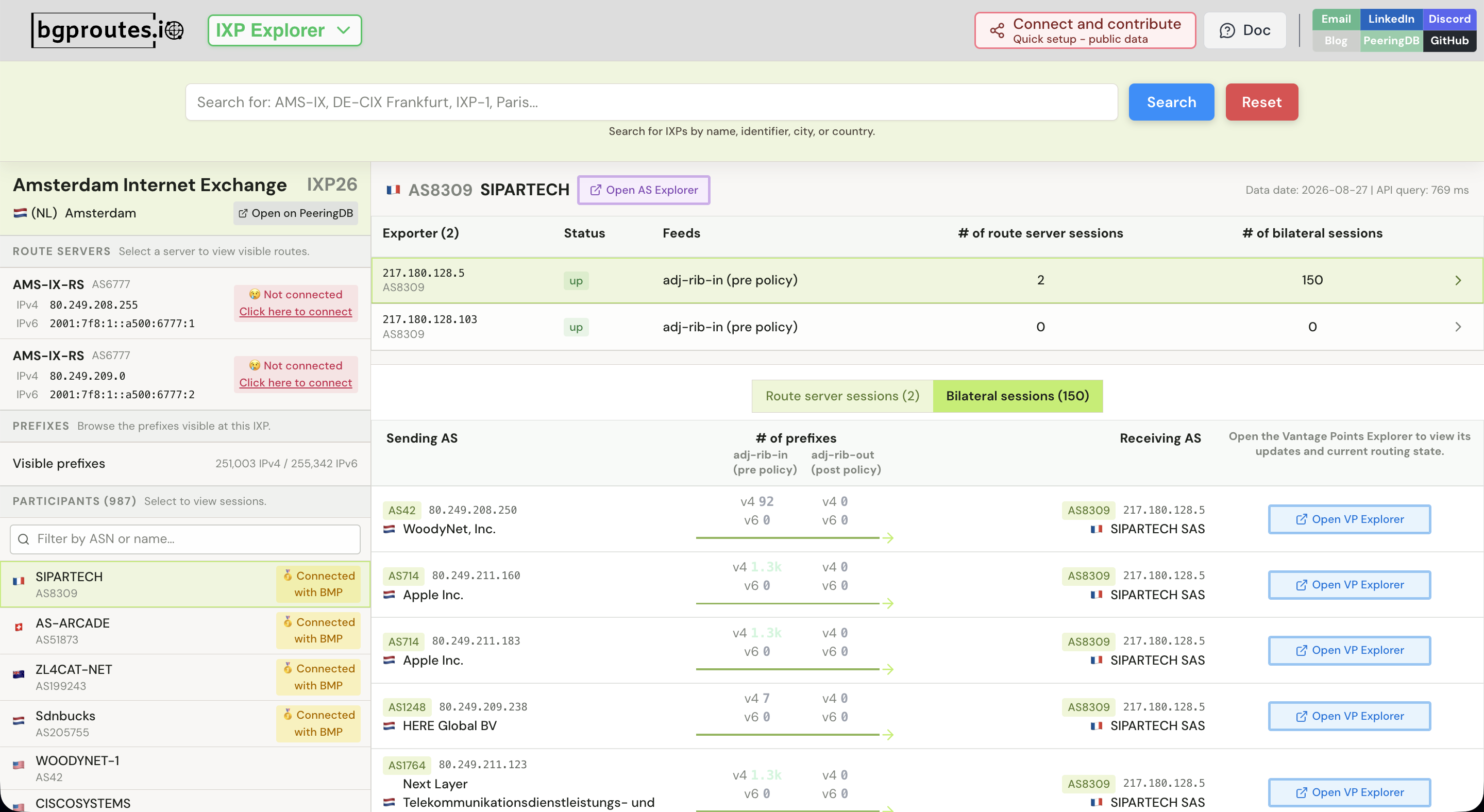Click the AS1248 sending AS badge
Viewport: 1484px width, 812px height.
[x=407, y=707]
